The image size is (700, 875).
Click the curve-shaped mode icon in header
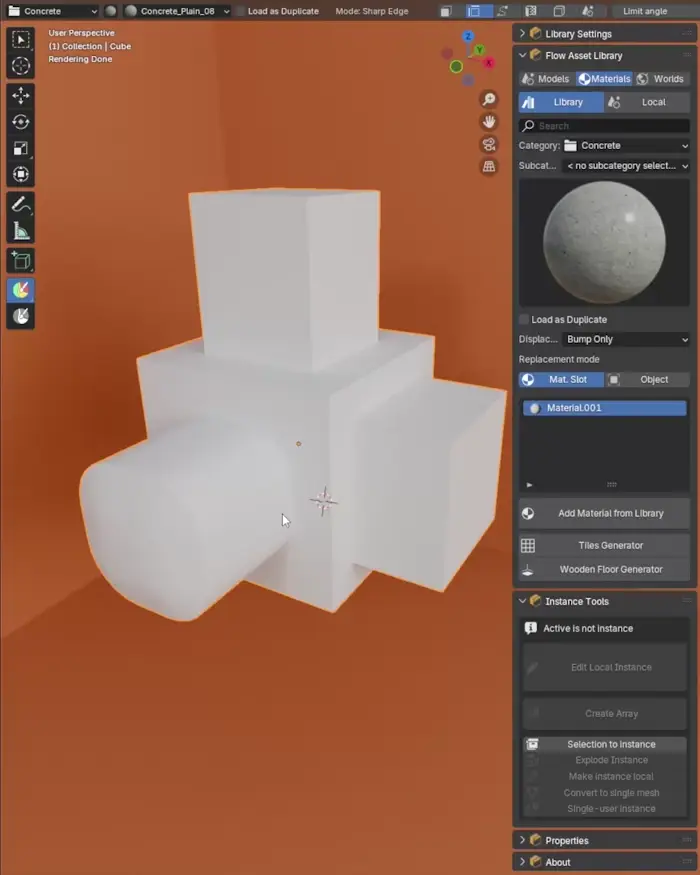[502, 11]
